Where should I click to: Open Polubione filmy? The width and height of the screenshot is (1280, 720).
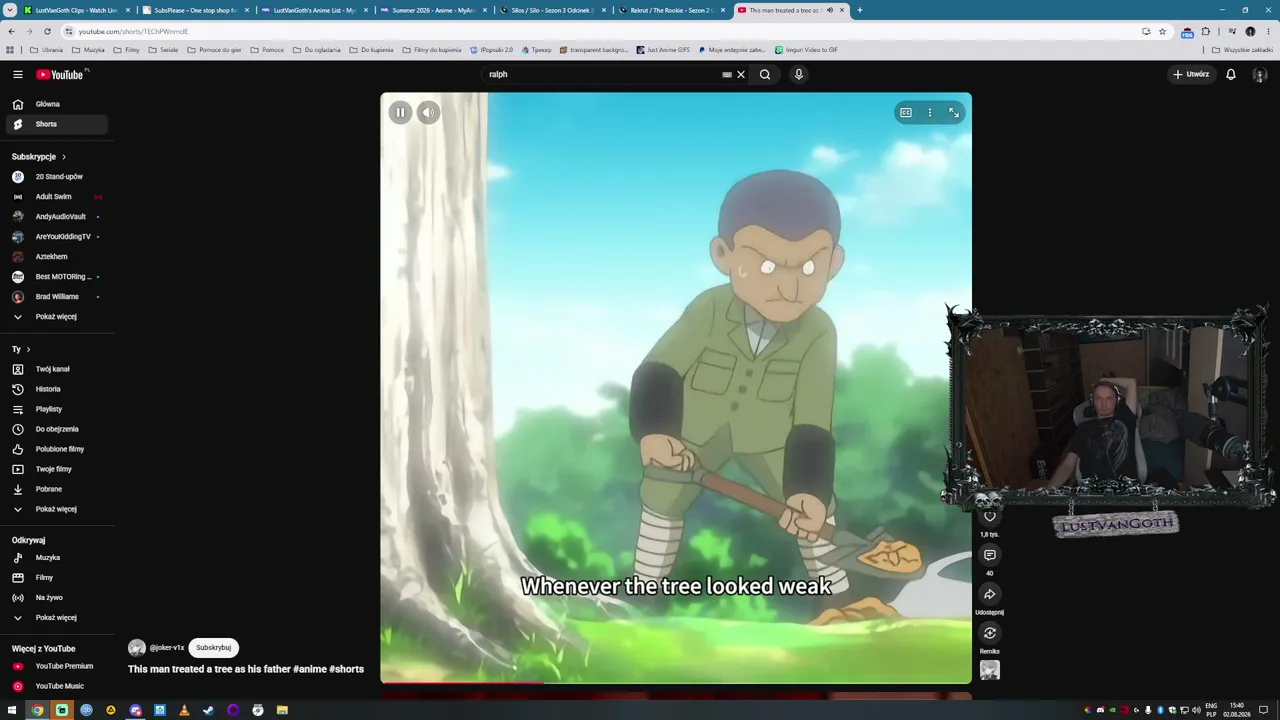[56, 449]
